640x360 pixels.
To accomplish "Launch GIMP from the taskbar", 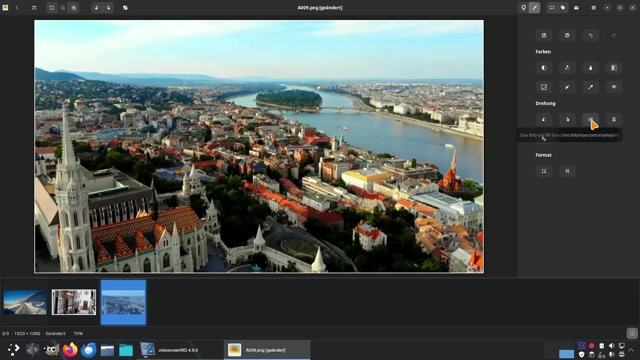I will [51, 350].
